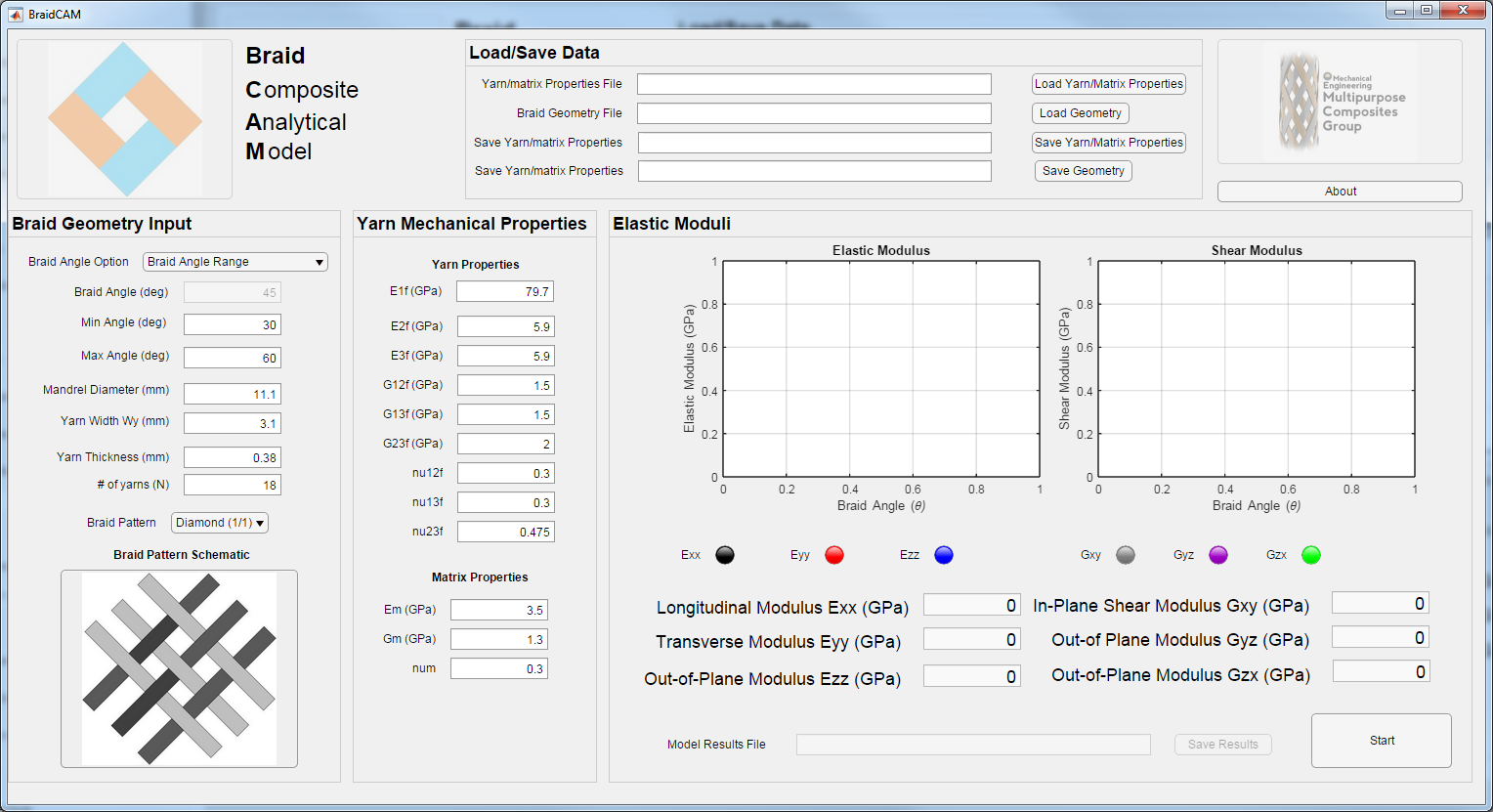The width and height of the screenshot is (1493, 812).
Task: Click the 'Elastic Moduli' panel title
Action: (671, 224)
